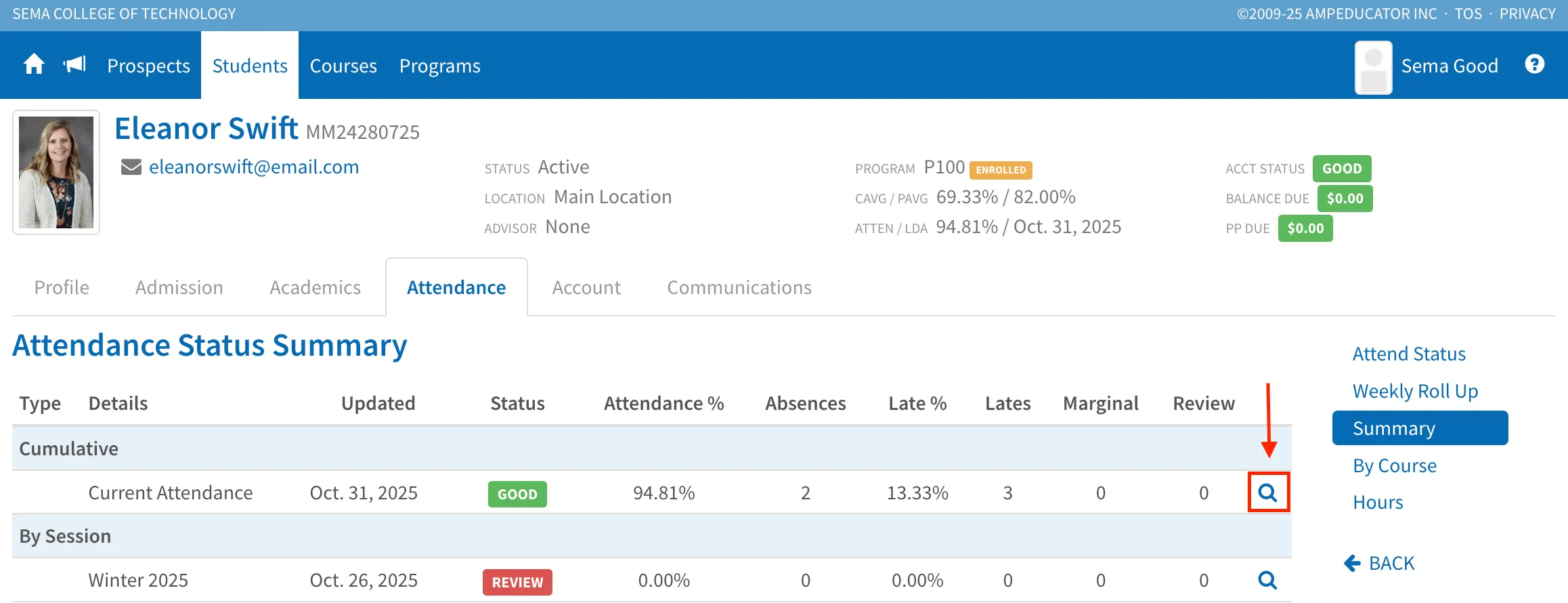Open the Prospects menu

(149, 66)
